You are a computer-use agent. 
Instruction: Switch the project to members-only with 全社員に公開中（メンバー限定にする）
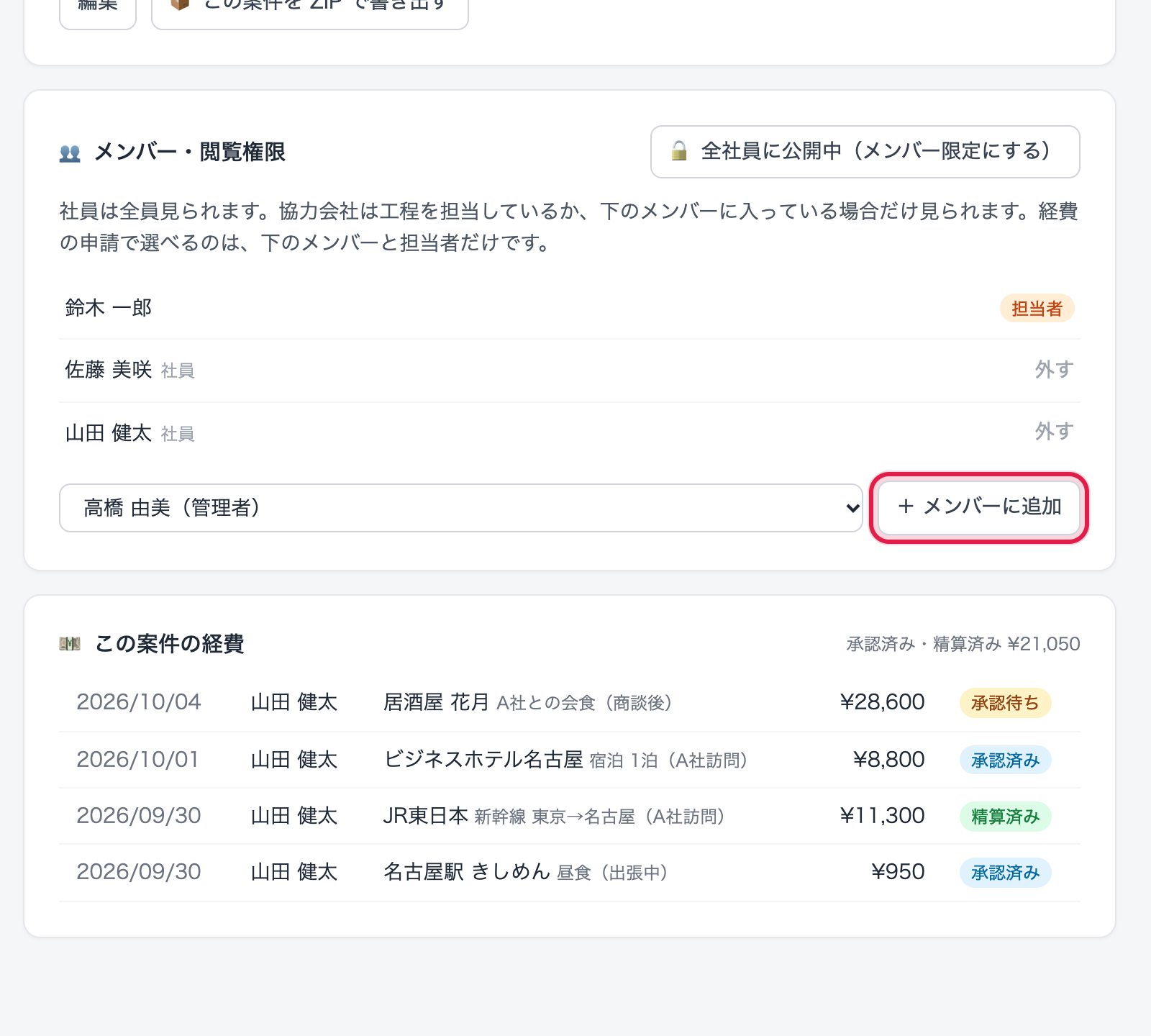(x=865, y=152)
